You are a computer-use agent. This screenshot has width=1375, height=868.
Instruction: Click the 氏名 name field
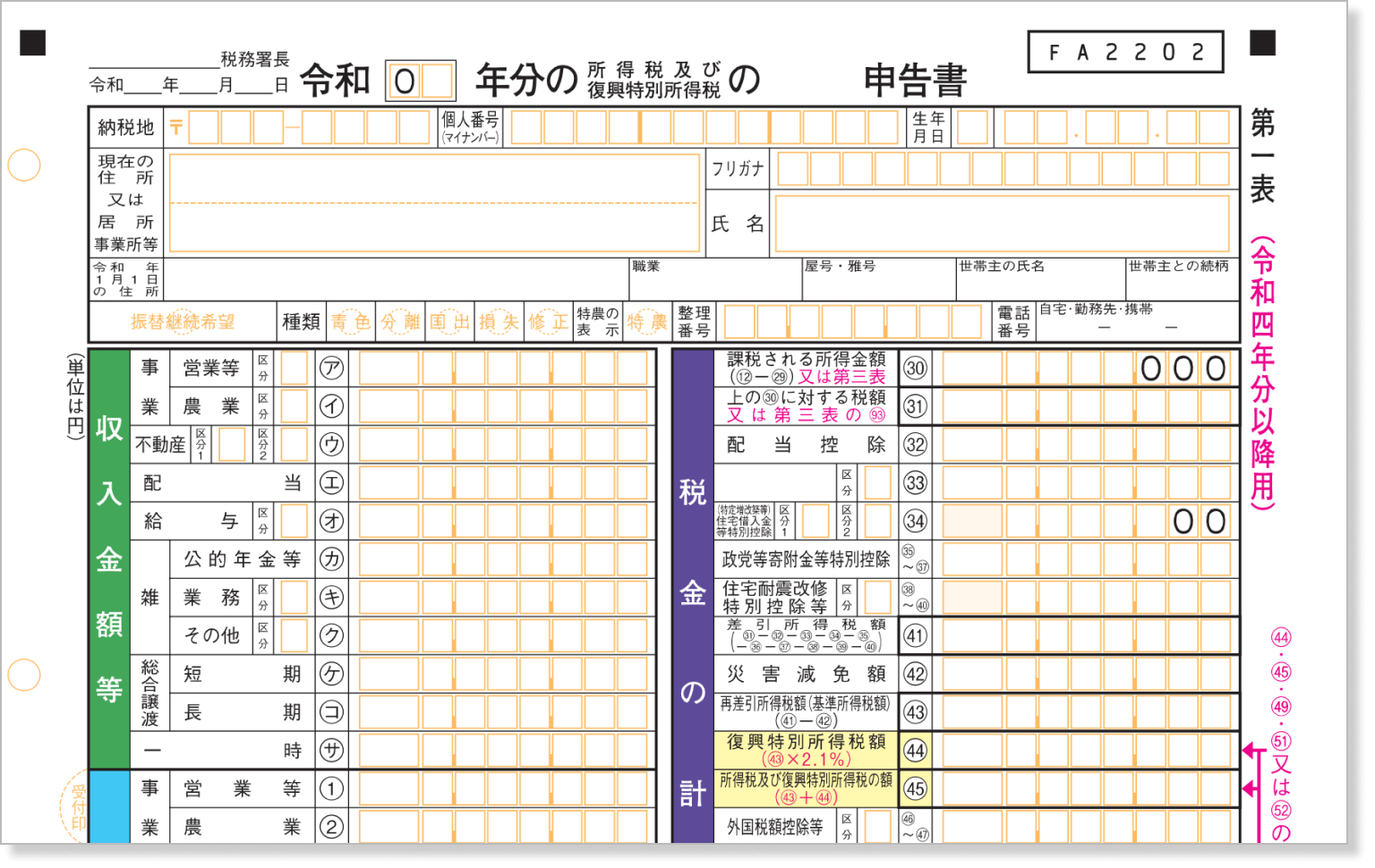(1003, 224)
